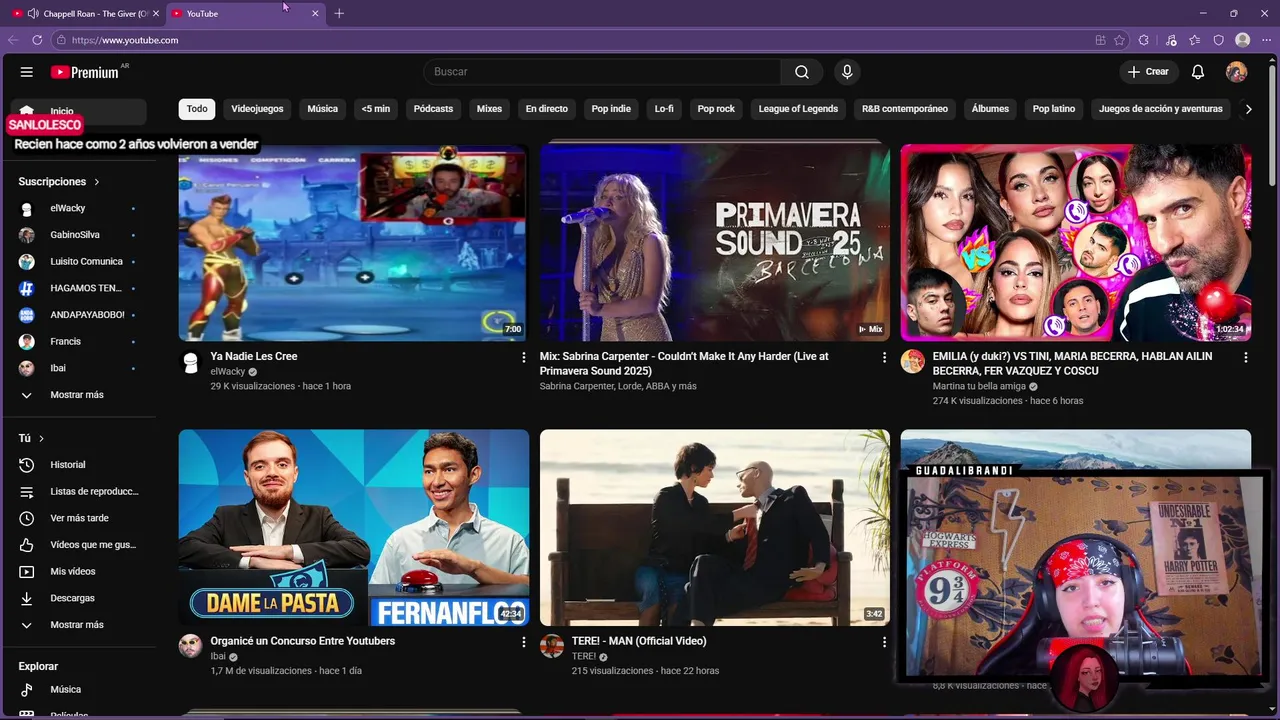The image size is (1280, 720).
Task: Start voice search with microphone icon
Action: [x=847, y=72]
